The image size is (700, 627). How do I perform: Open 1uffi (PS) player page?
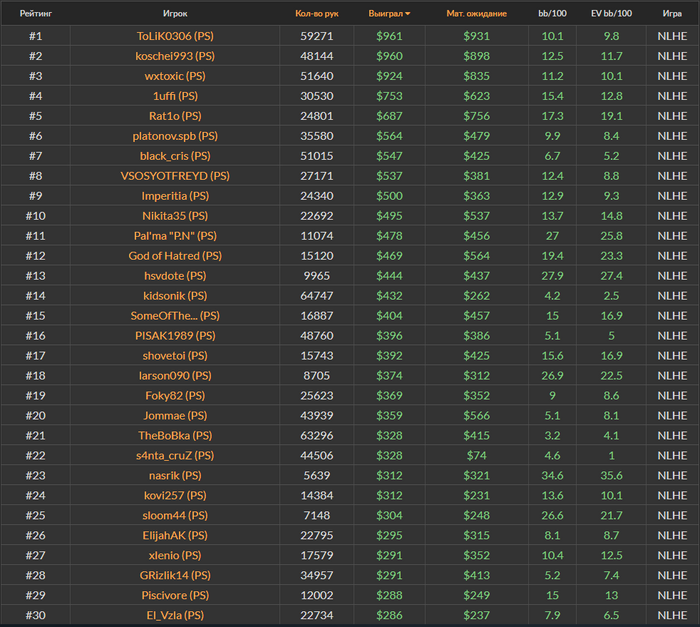pyautogui.click(x=175, y=96)
